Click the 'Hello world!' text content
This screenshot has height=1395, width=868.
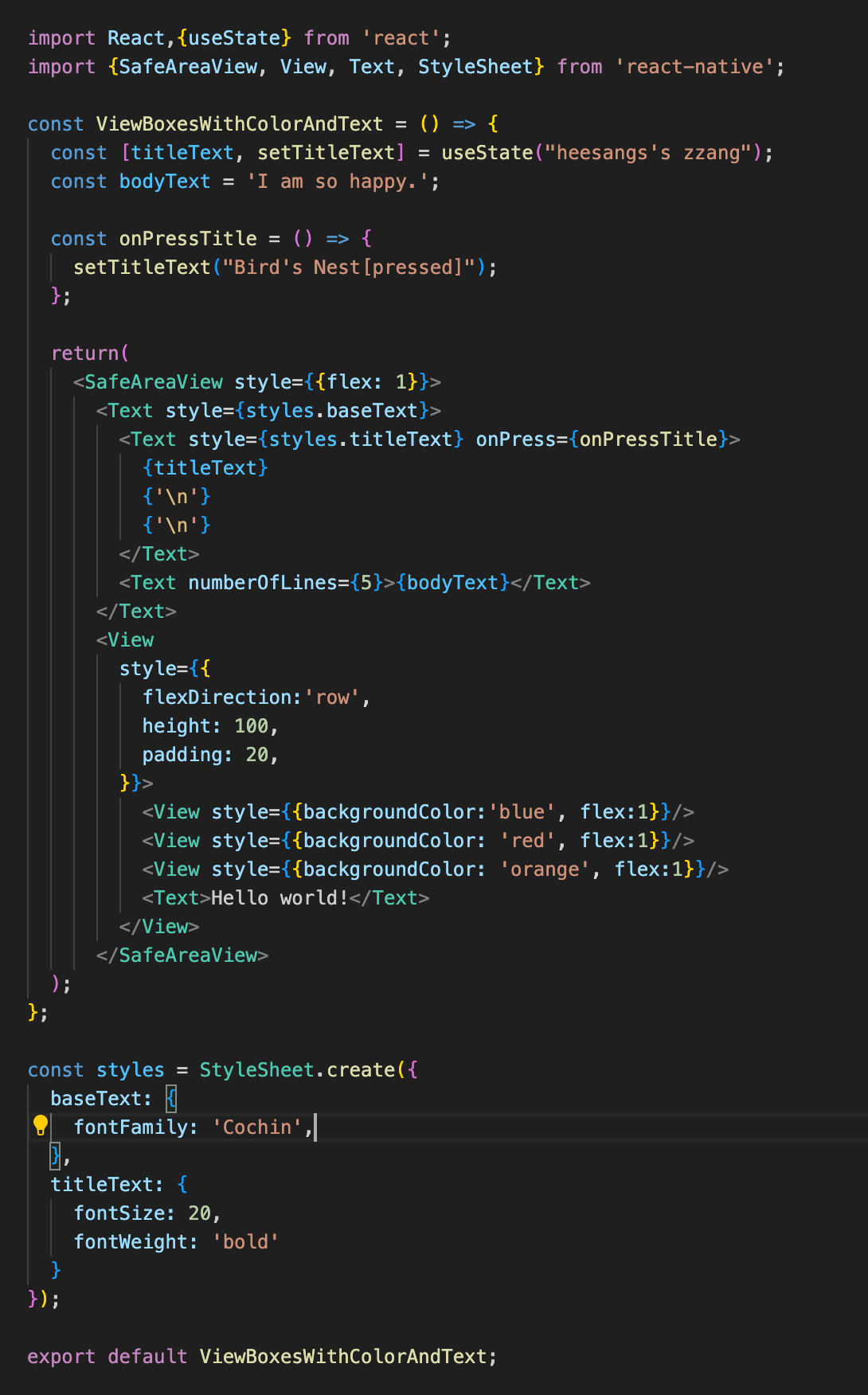pyautogui.click(x=280, y=898)
